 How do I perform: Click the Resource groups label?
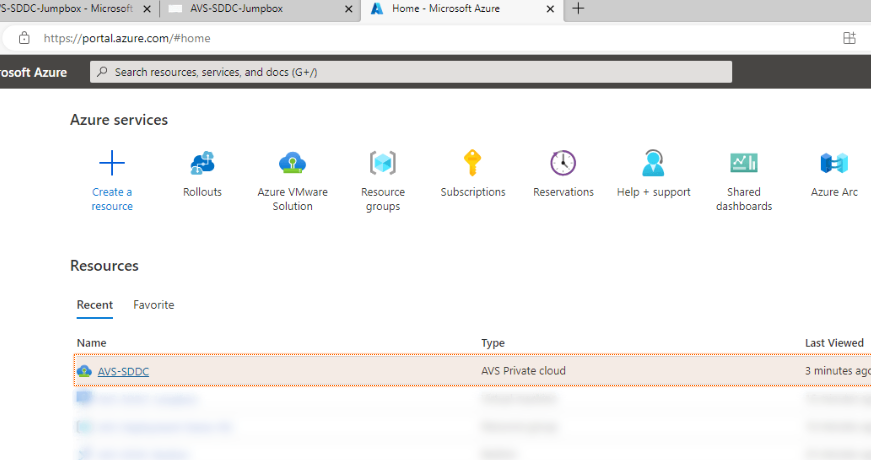[383, 199]
